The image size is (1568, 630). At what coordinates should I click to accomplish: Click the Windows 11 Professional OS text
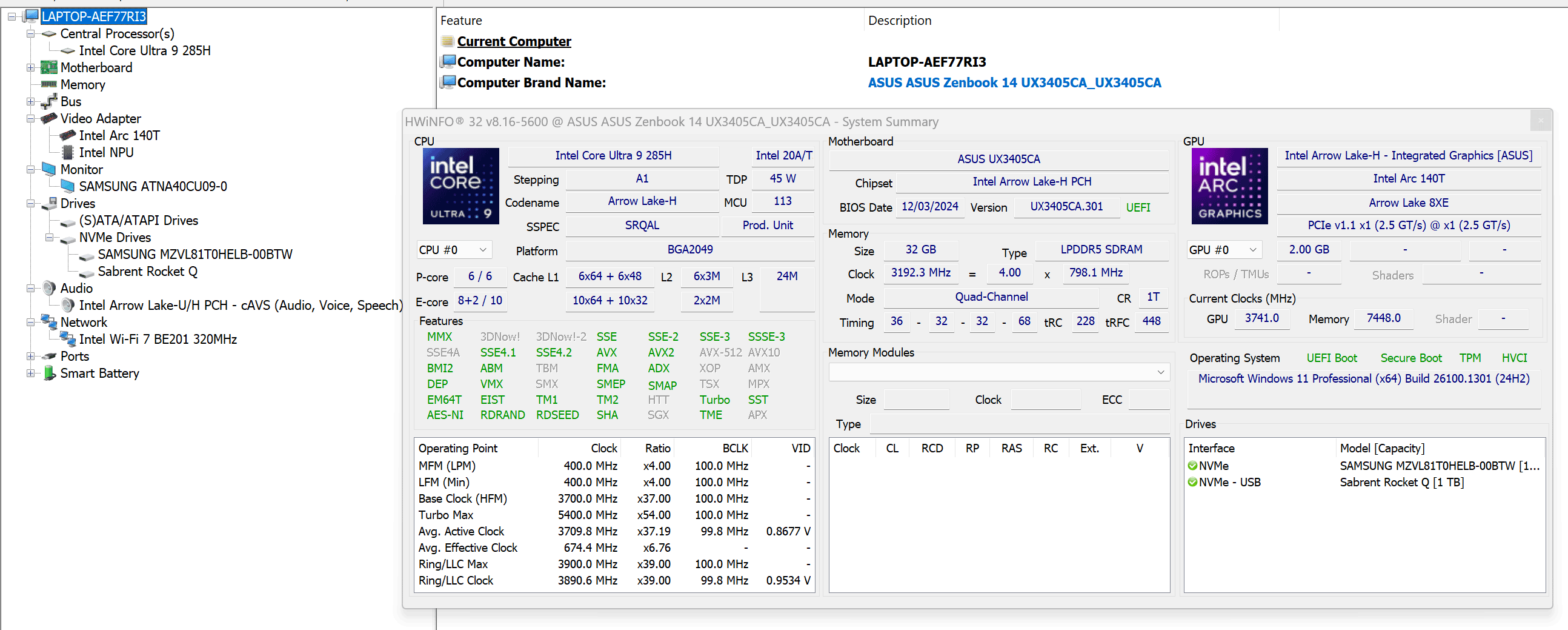[1363, 378]
